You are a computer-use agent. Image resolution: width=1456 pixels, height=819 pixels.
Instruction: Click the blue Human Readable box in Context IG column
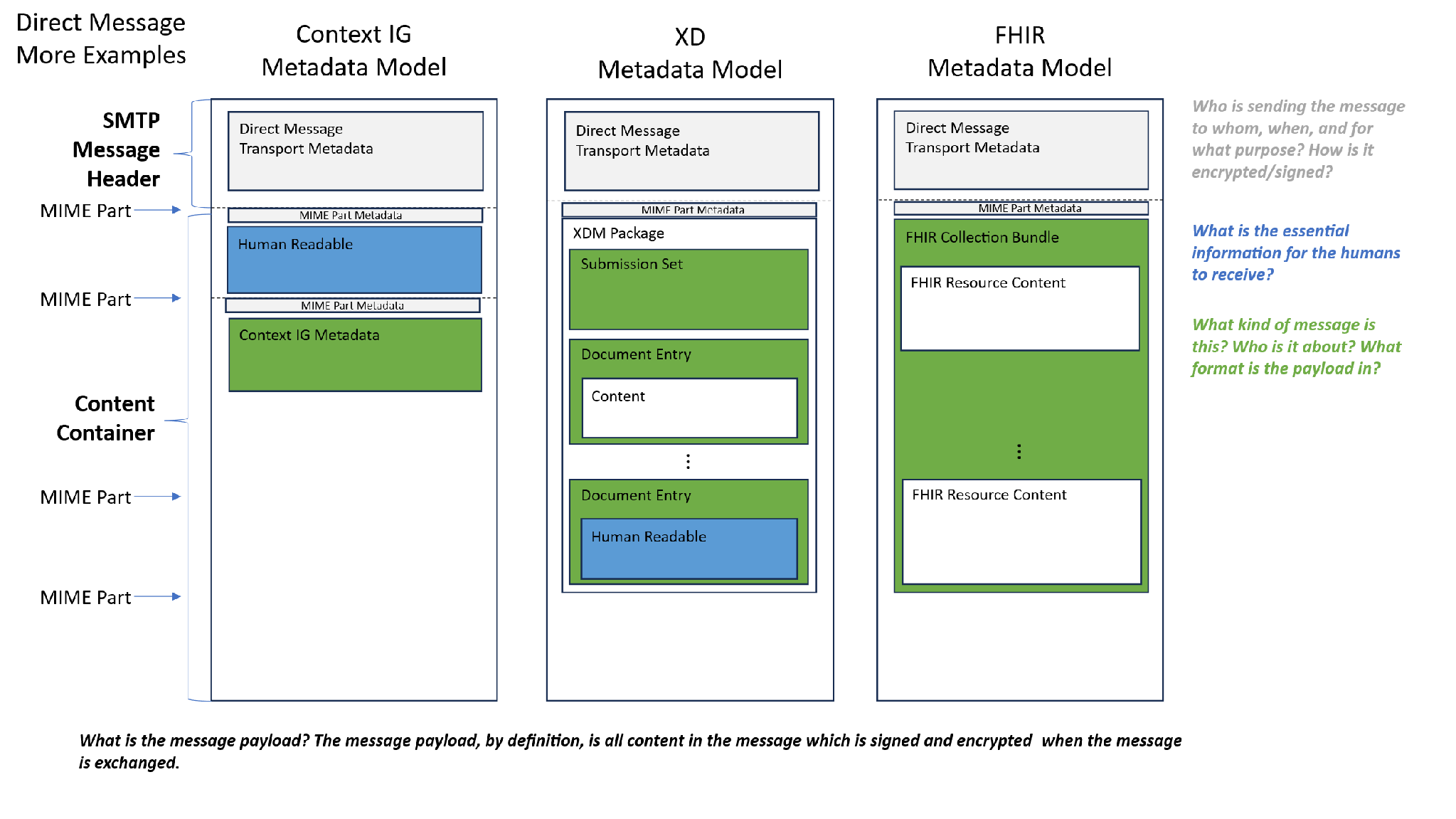(354, 260)
